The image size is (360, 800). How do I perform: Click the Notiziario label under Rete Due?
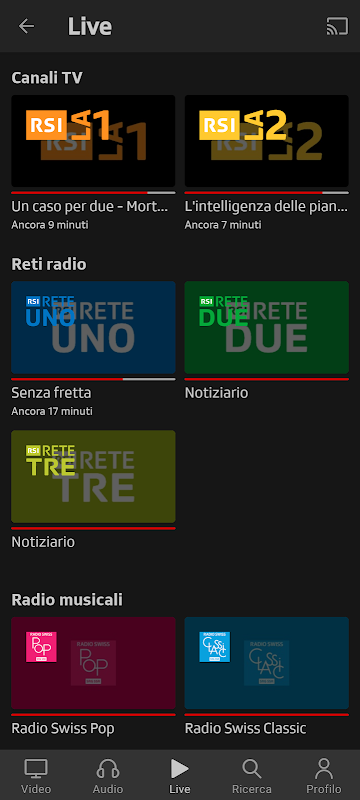[x=216, y=393]
